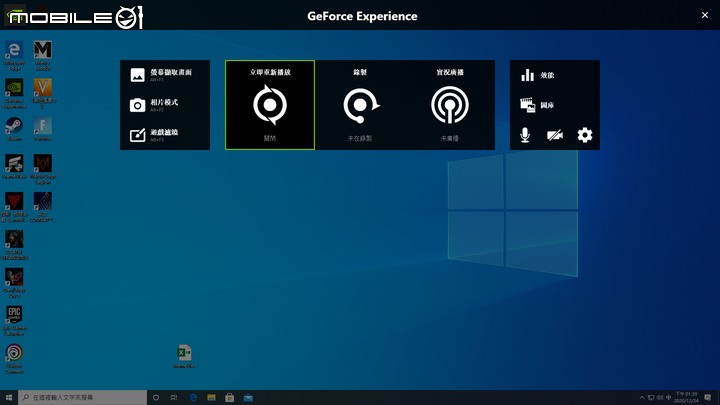Open Epic Games Launcher desktop shortcut

[x=14, y=321]
